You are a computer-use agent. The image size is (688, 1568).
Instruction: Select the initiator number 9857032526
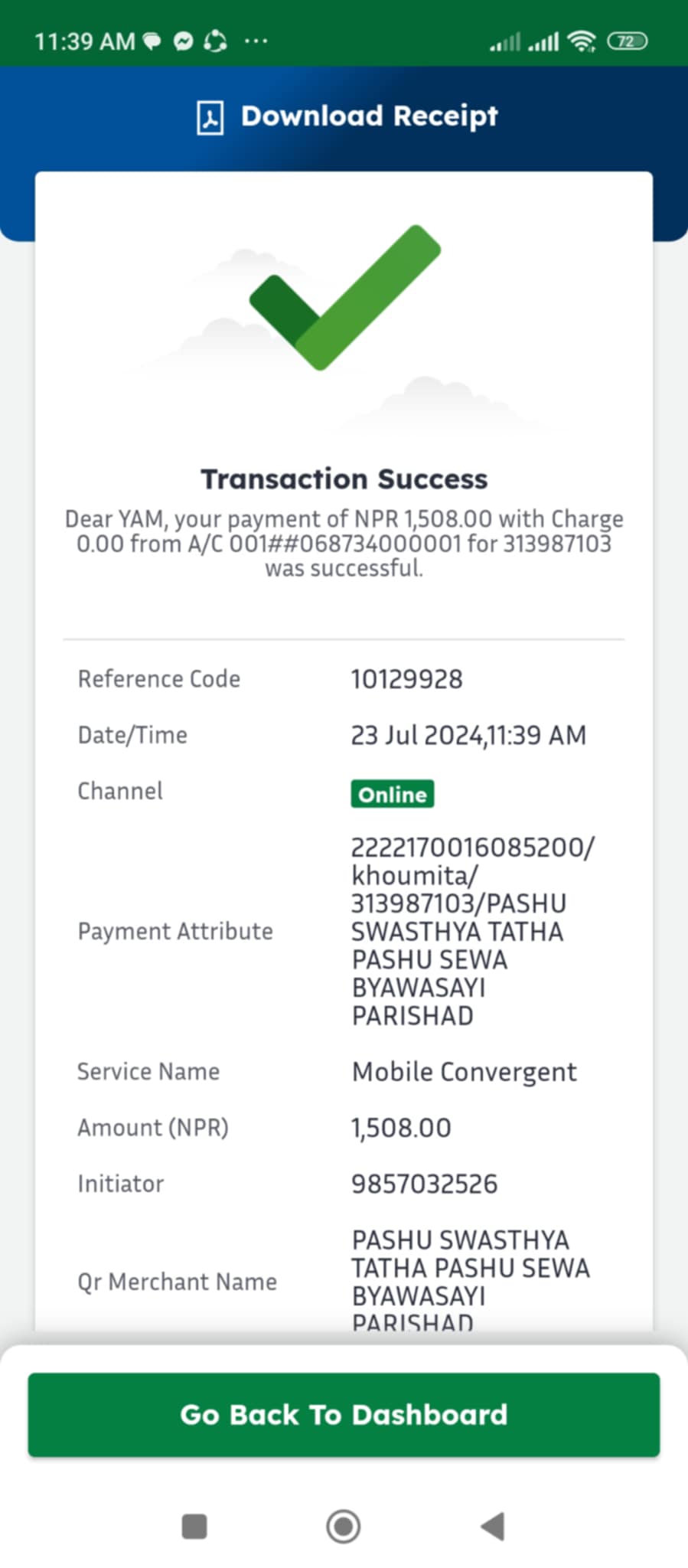click(x=424, y=1184)
